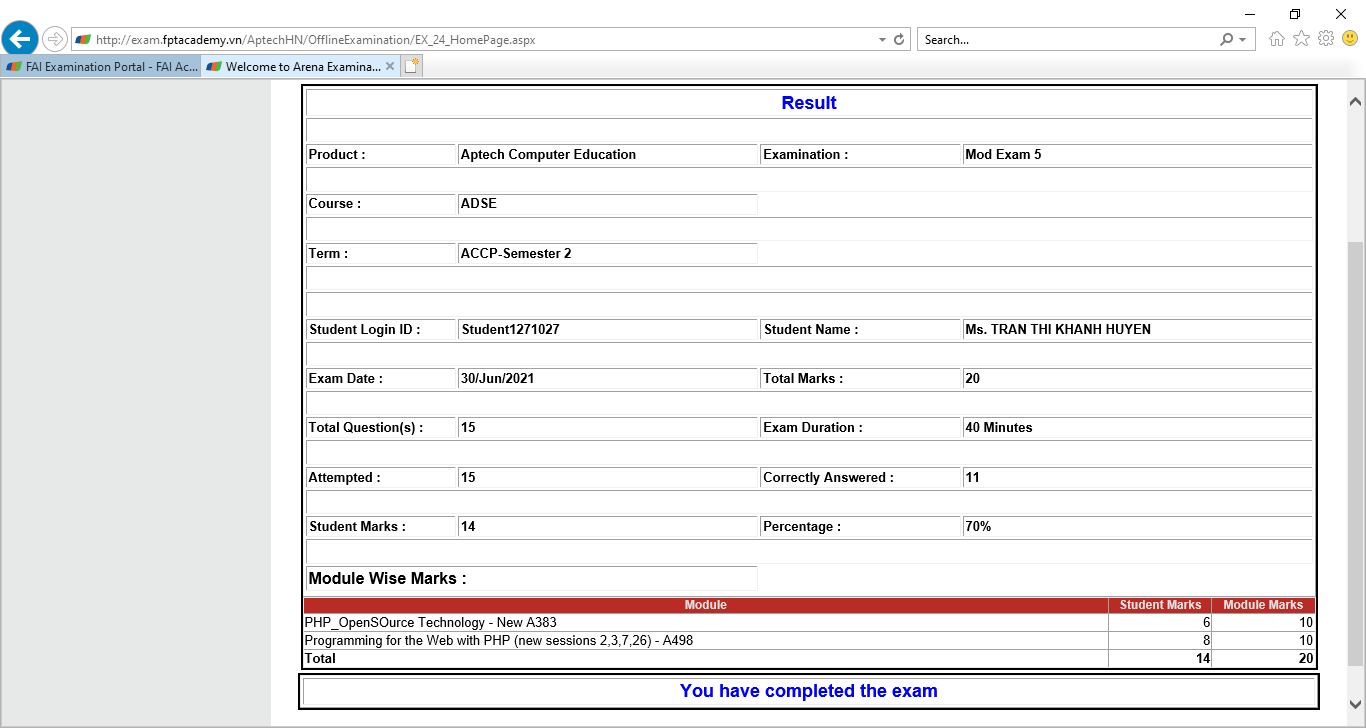Click the vertical scrollbar thumb
The height and width of the screenshot is (728, 1366).
(x=1356, y=453)
